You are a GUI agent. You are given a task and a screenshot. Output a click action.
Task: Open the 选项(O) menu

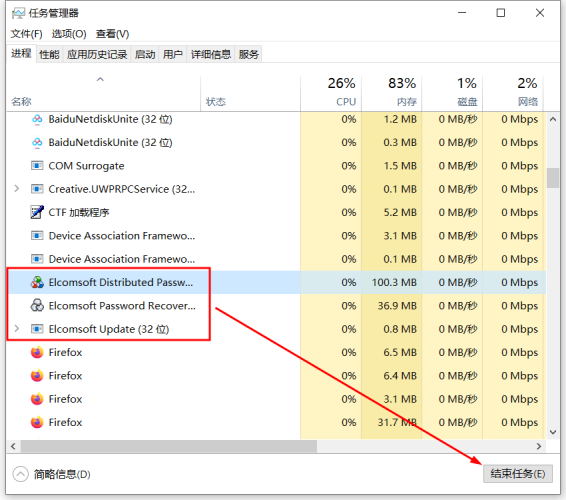[x=69, y=34]
